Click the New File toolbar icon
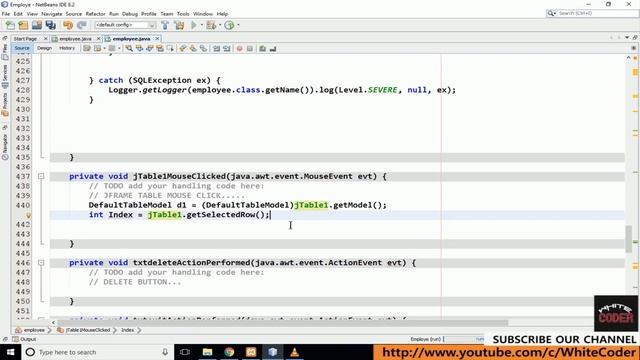The width and height of the screenshot is (640, 360). click(x=10, y=25)
